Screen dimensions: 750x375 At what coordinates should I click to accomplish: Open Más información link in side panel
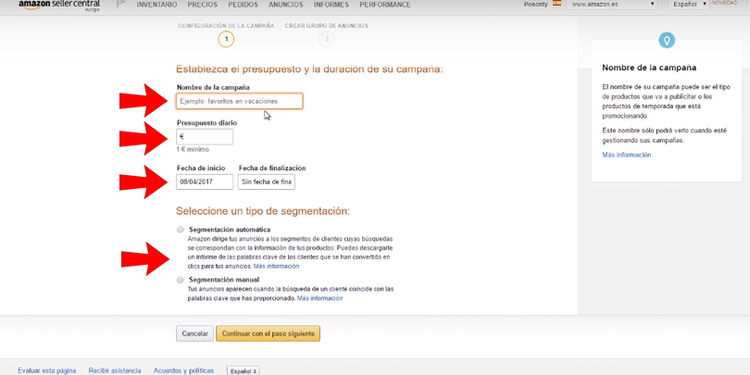[x=627, y=155]
